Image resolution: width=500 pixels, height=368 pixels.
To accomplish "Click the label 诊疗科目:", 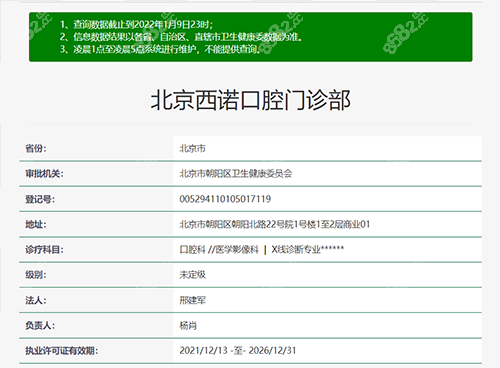I will coord(44,250).
